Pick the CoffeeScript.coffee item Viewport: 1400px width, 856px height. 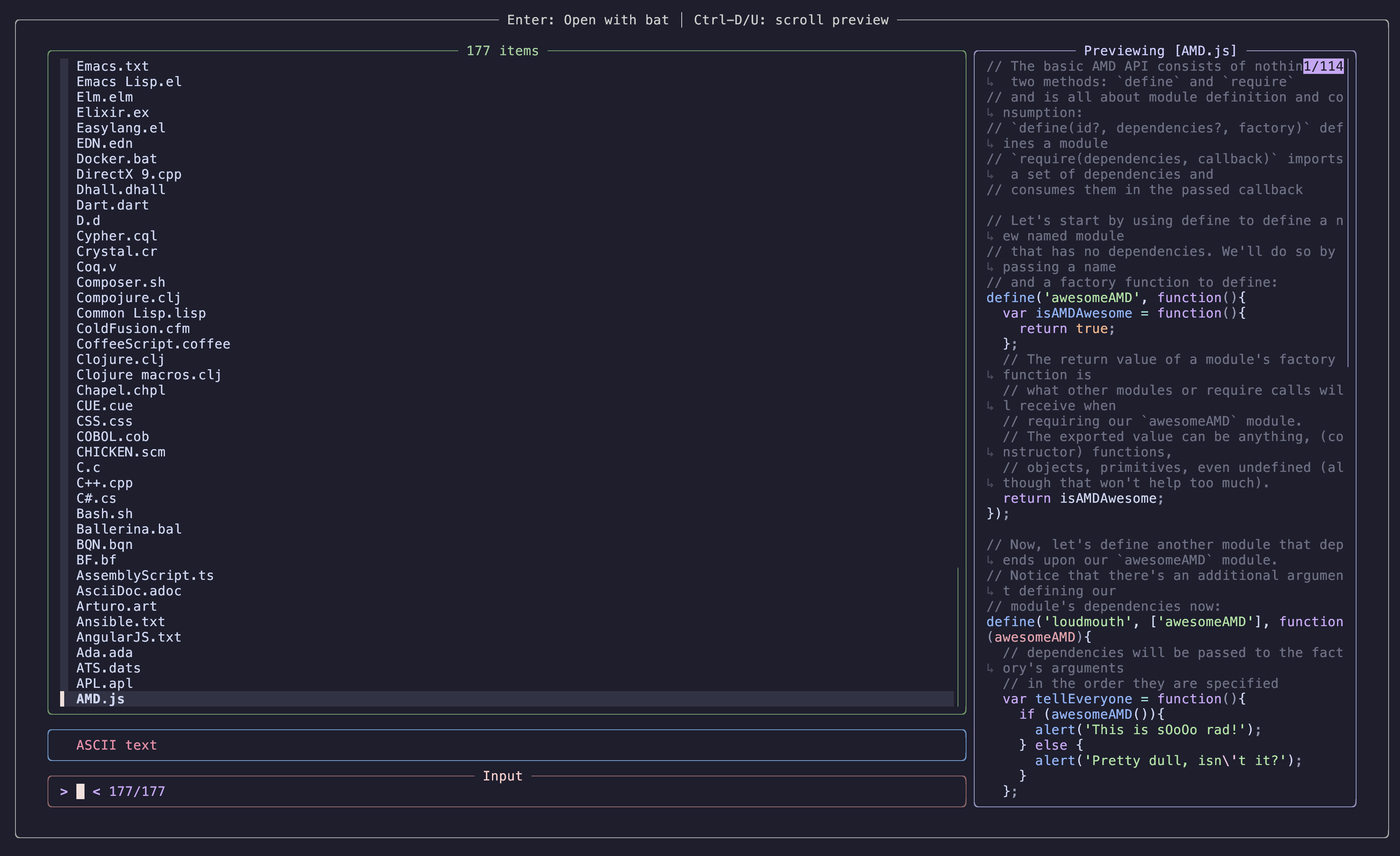click(x=153, y=344)
